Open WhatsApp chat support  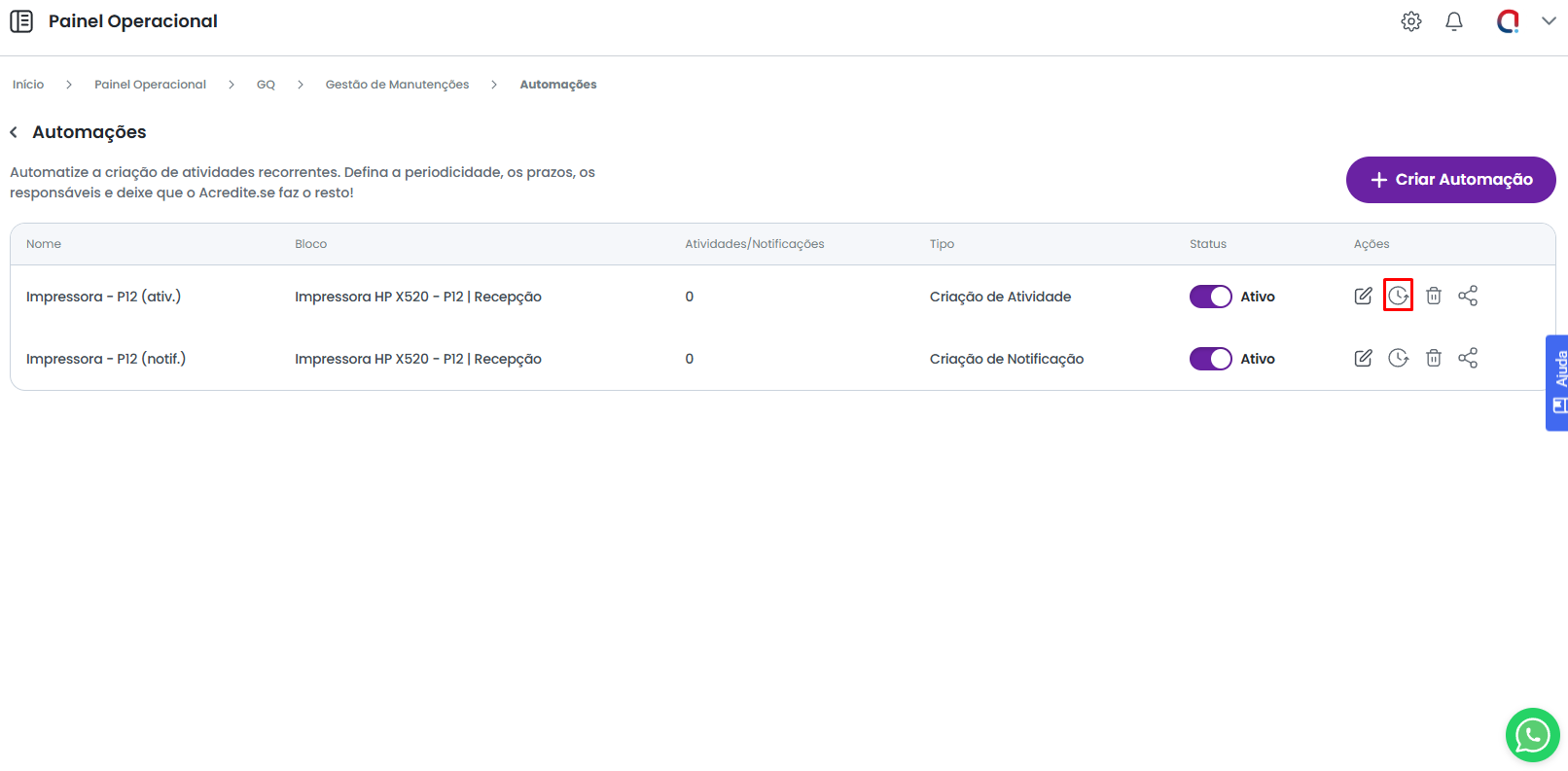tap(1532, 735)
